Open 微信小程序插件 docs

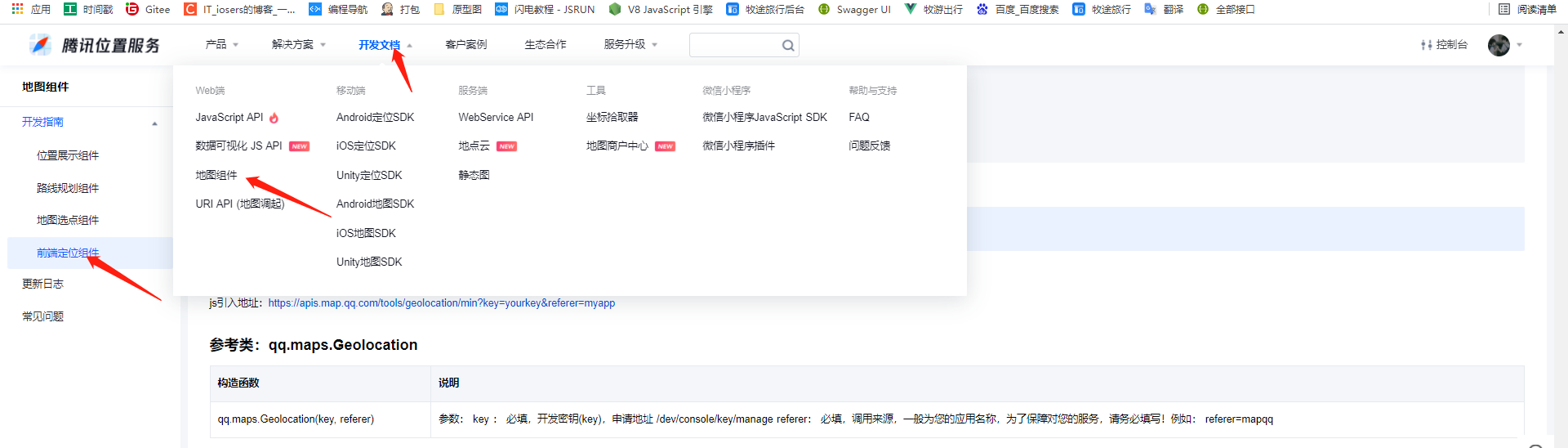point(738,146)
